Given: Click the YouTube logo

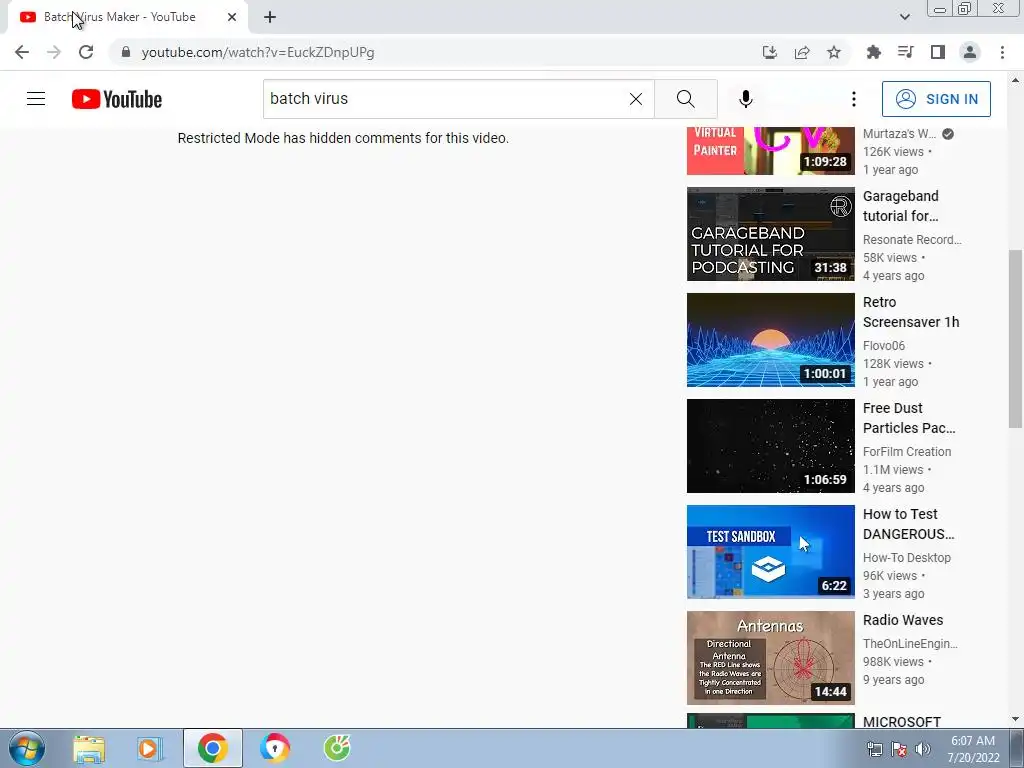Looking at the screenshot, I should pos(117,99).
